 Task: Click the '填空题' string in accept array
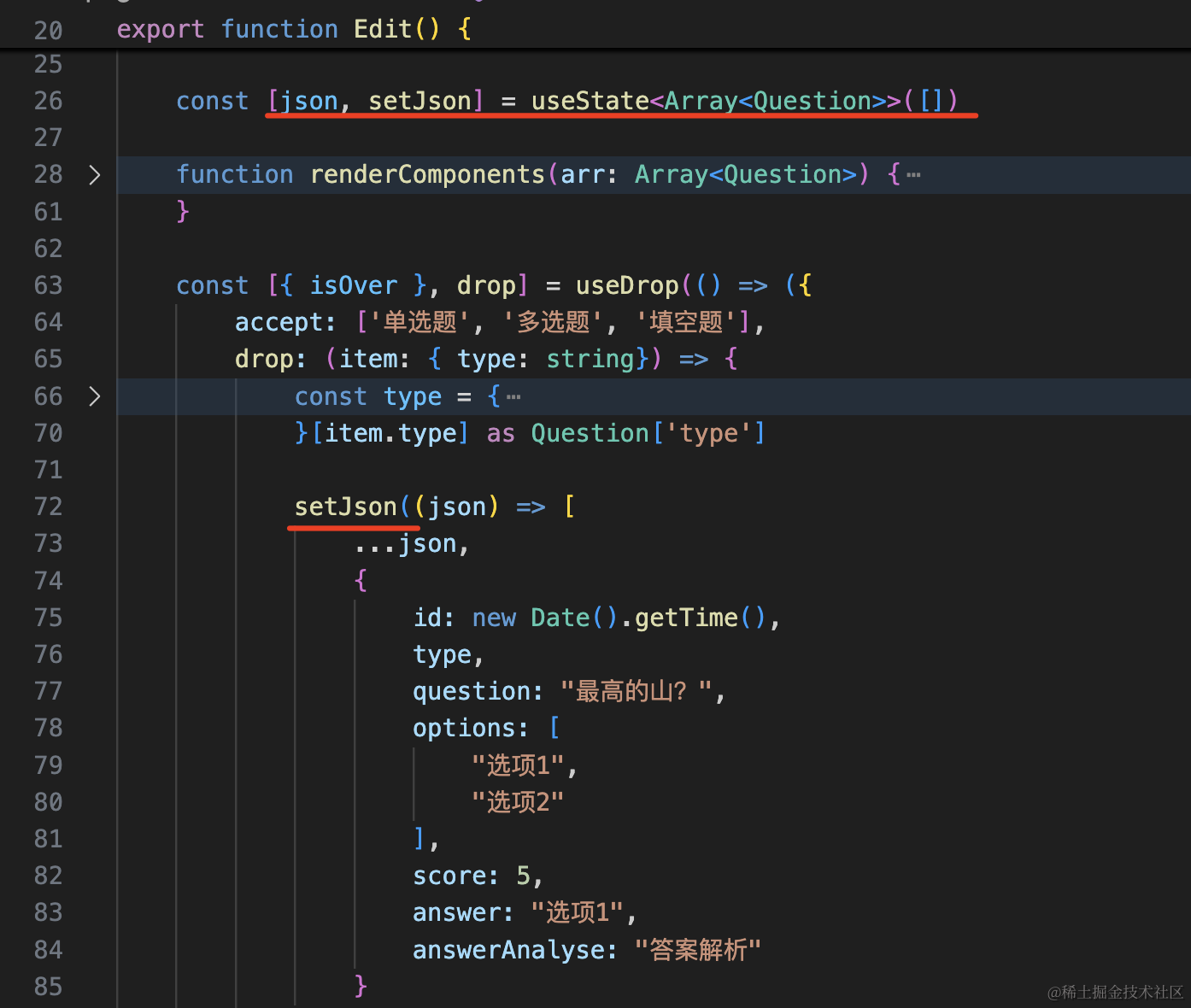coord(686,322)
